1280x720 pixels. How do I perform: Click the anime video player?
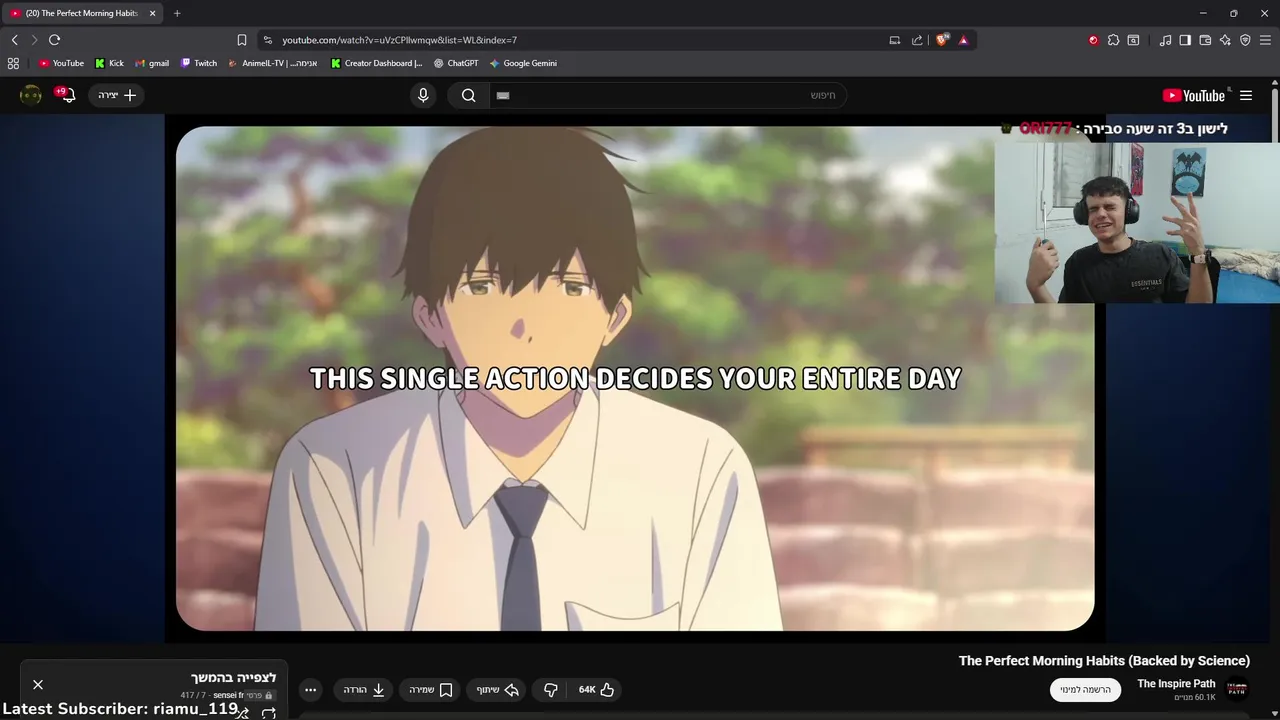pos(635,378)
